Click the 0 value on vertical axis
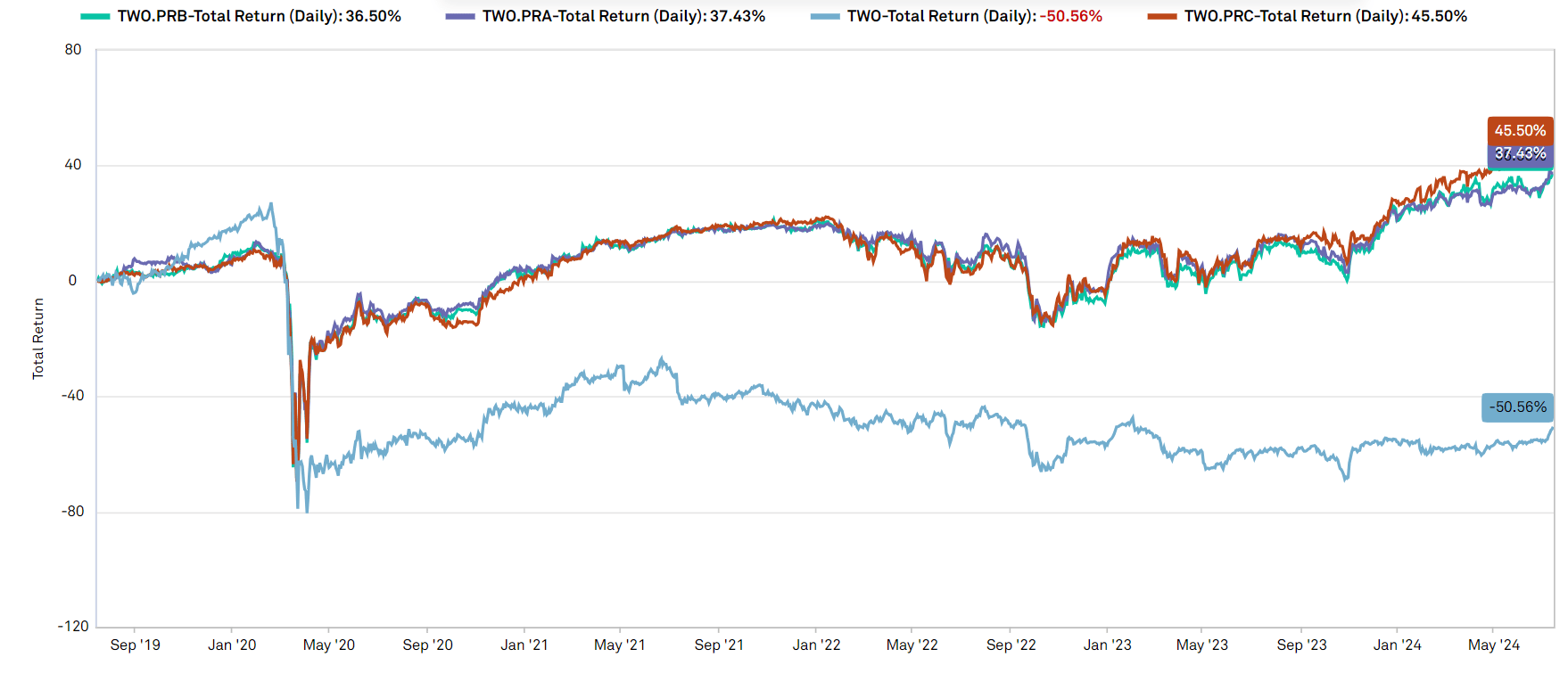The width and height of the screenshot is (1568, 682). [73, 281]
